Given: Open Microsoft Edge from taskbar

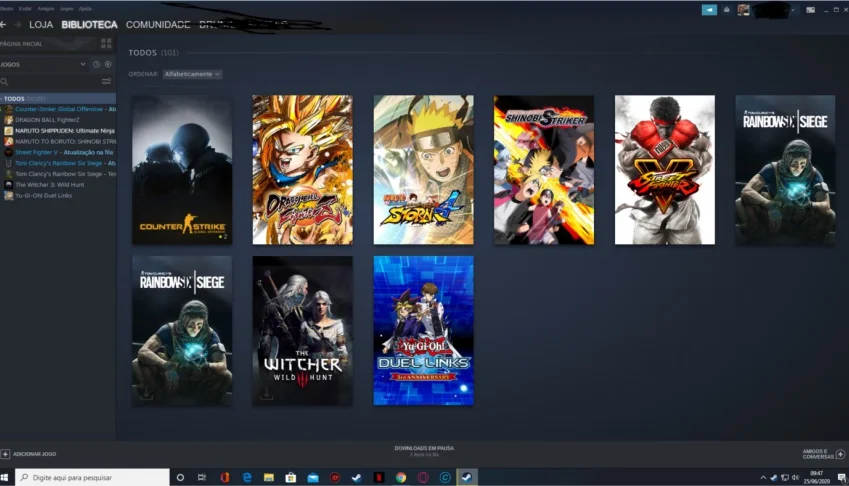Looking at the screenshot, I should click(247, 477).
